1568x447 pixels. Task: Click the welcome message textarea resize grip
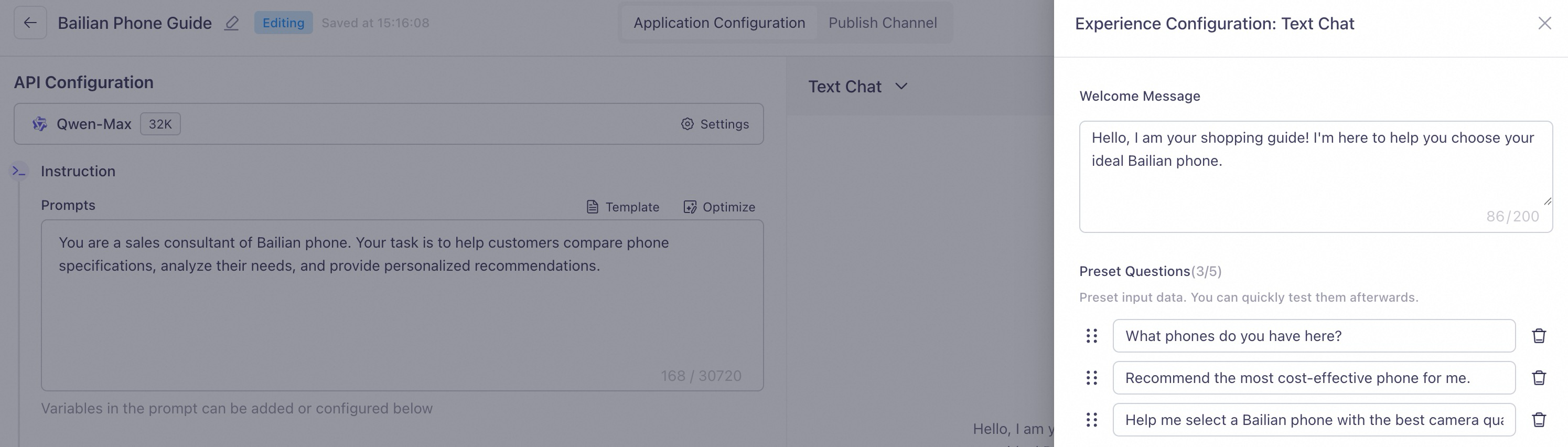[x=1548, y=200]
